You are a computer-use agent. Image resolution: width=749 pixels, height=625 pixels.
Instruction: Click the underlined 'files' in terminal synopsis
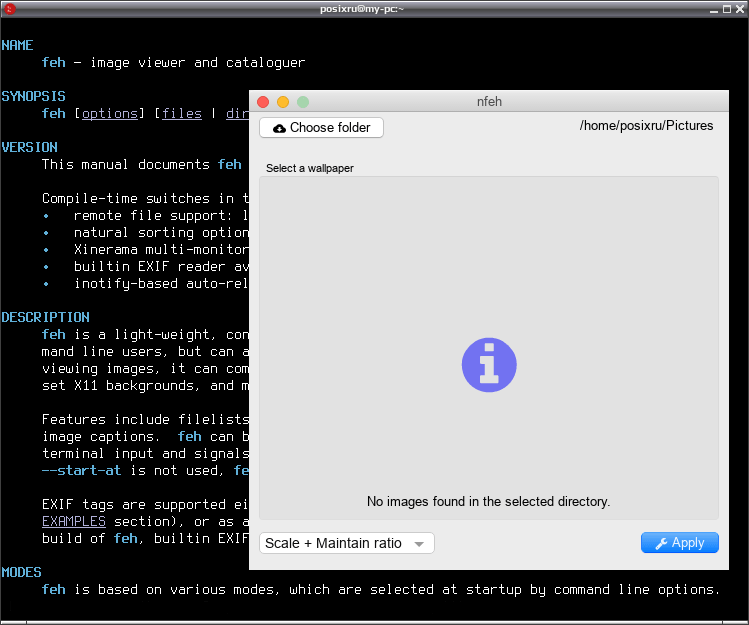182,114
